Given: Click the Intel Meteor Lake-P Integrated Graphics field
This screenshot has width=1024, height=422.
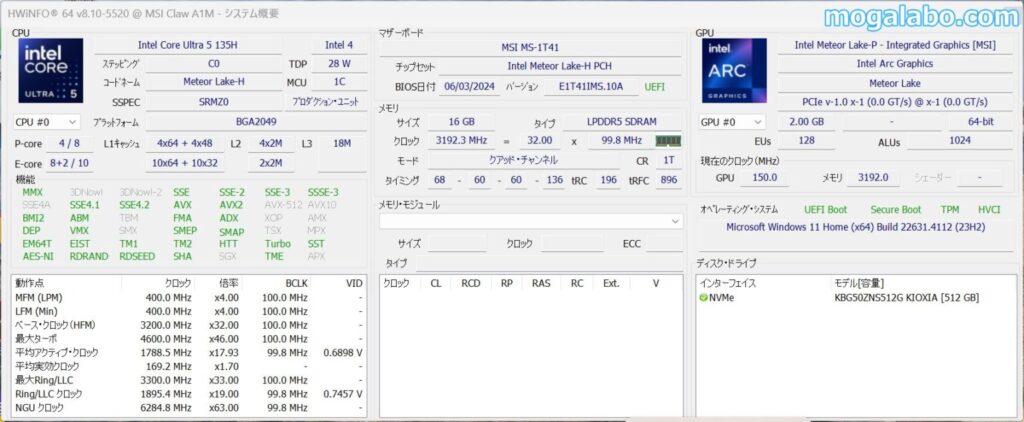Looking at the screenshot, I should [894, 45].
